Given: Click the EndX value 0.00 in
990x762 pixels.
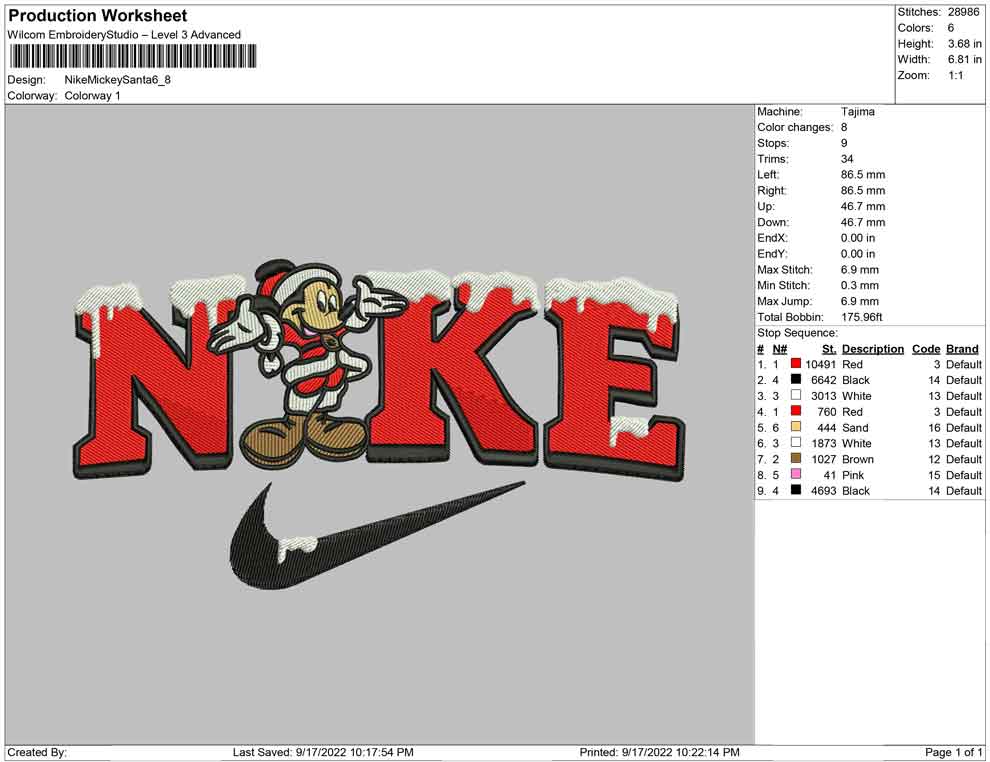Looking at the screenshot, I should 857,238.
